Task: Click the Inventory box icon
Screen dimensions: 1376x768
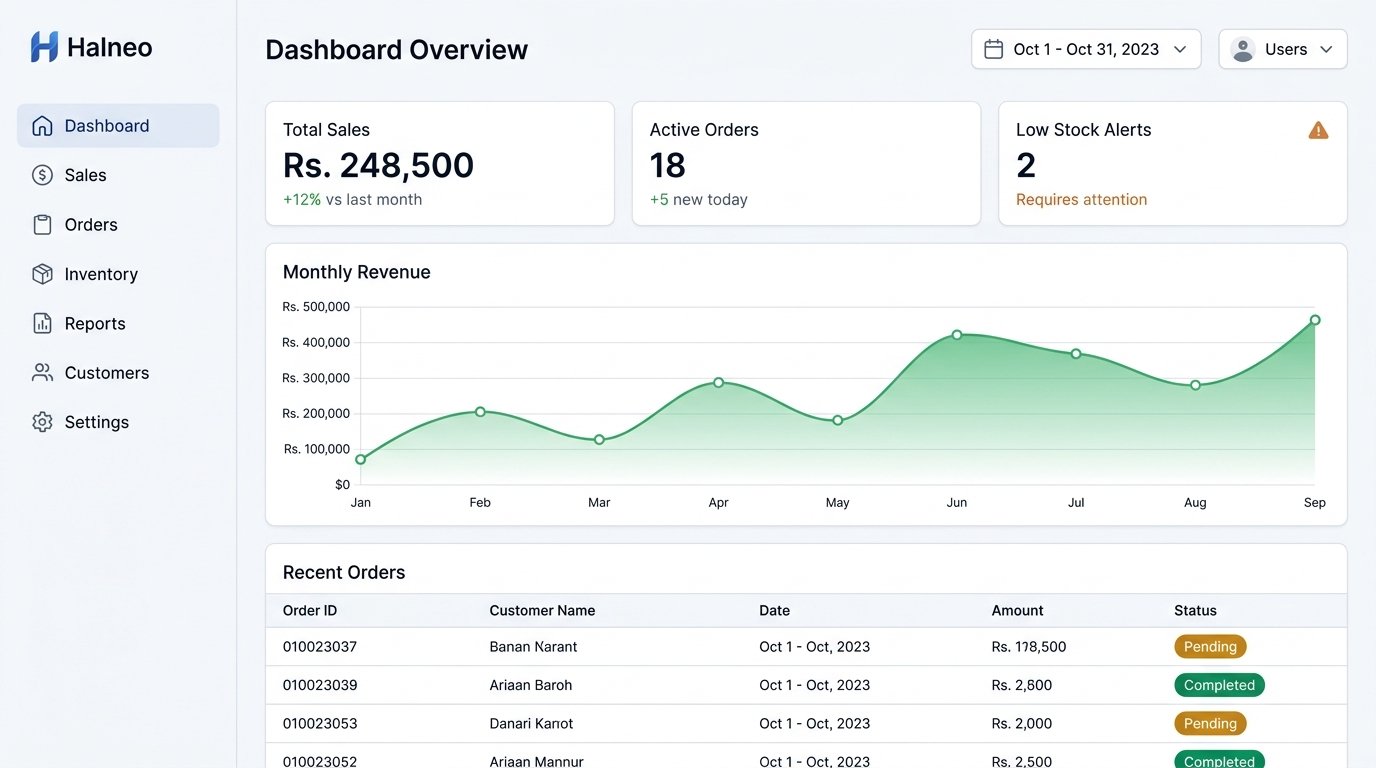Action: [42, 274]
